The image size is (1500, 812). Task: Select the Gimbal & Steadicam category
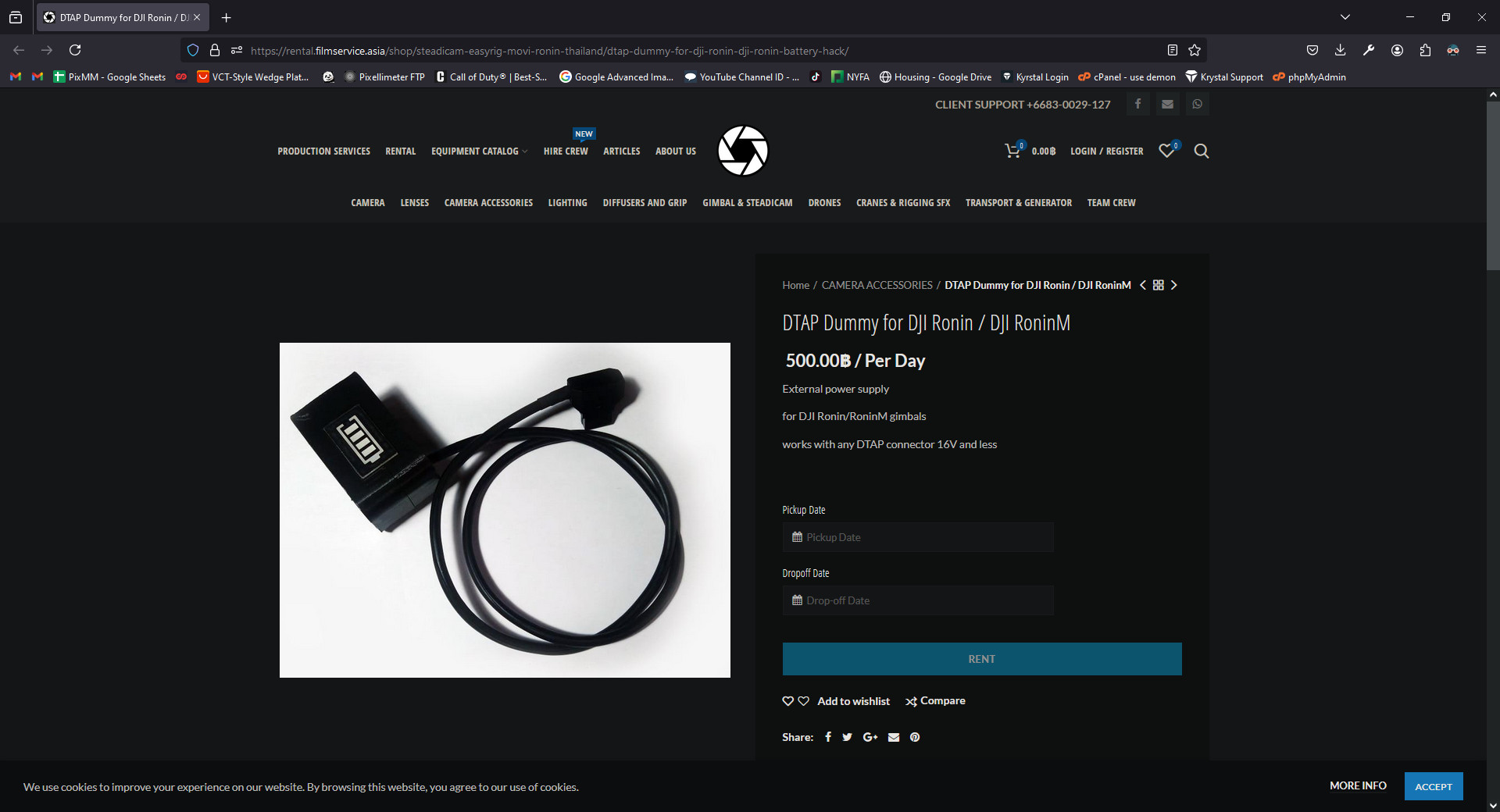(x=747, y=203)
